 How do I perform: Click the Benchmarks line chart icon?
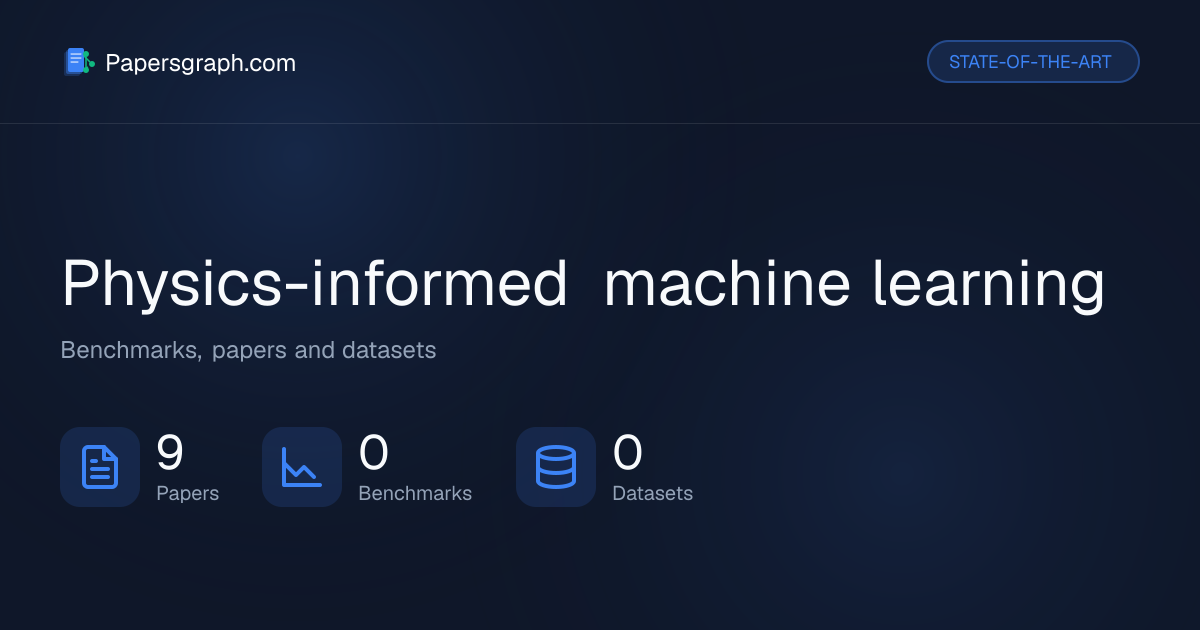[302, 467]
